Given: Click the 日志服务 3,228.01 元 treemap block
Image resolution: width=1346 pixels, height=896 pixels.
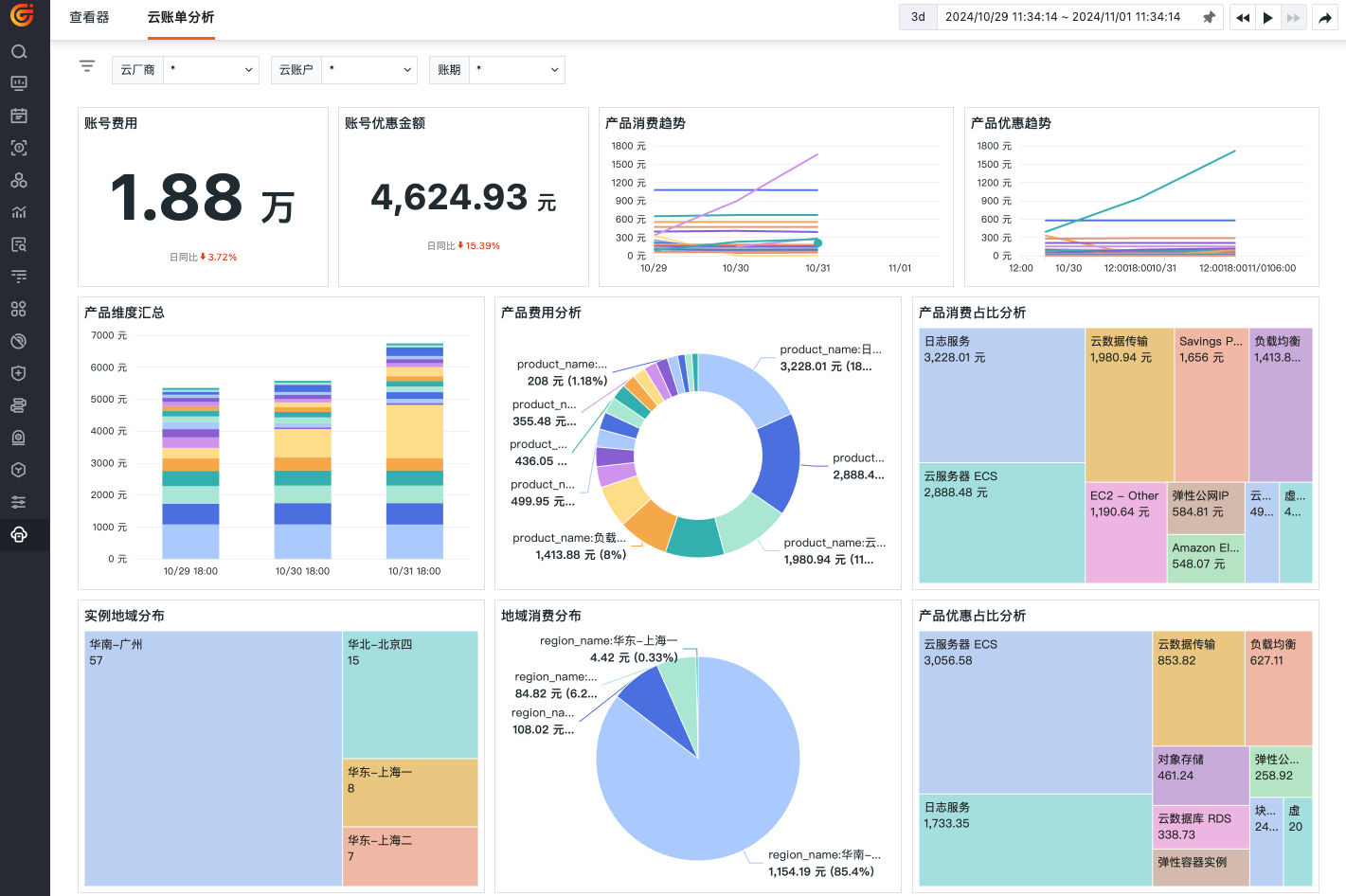Looking at the screenshot, I should [1001, 395].
